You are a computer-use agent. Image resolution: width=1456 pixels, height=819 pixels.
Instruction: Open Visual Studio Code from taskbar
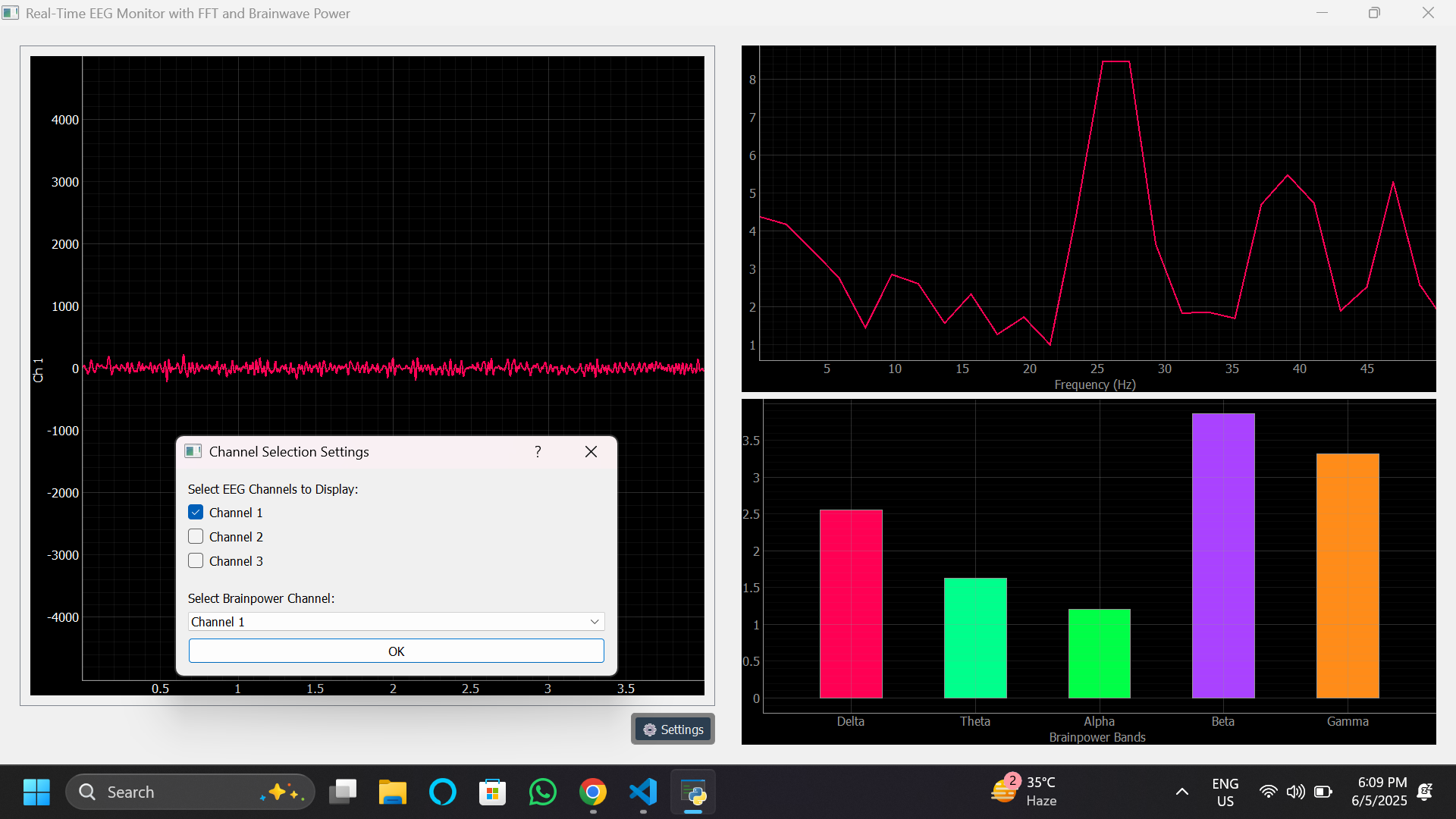(643, 792)
